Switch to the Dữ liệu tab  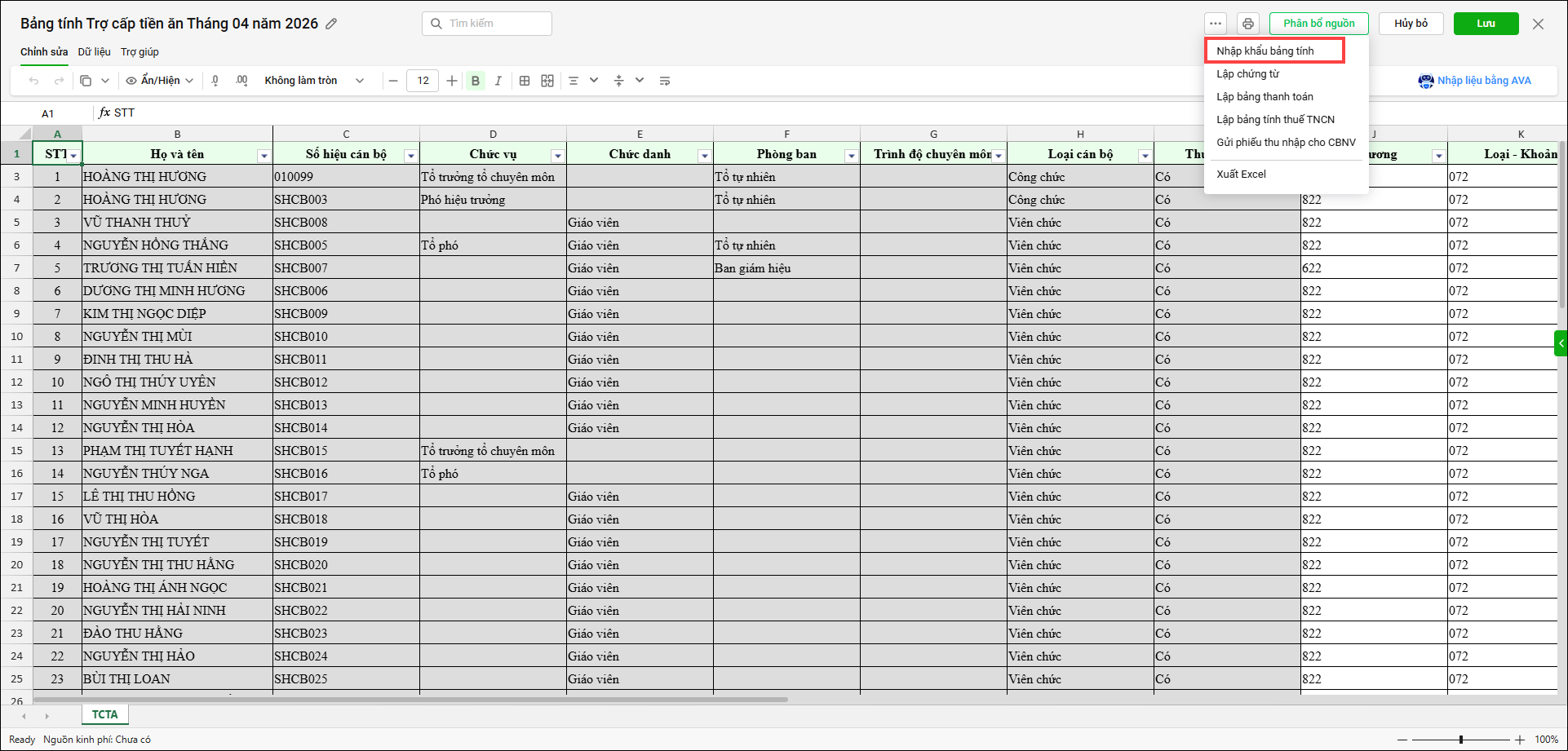coord(94,52)
